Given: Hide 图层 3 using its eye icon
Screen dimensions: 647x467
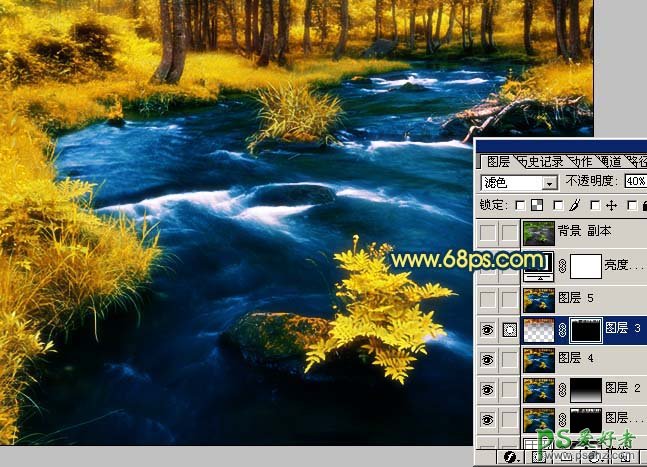Looking at the screenshot, I should [489, 328].
